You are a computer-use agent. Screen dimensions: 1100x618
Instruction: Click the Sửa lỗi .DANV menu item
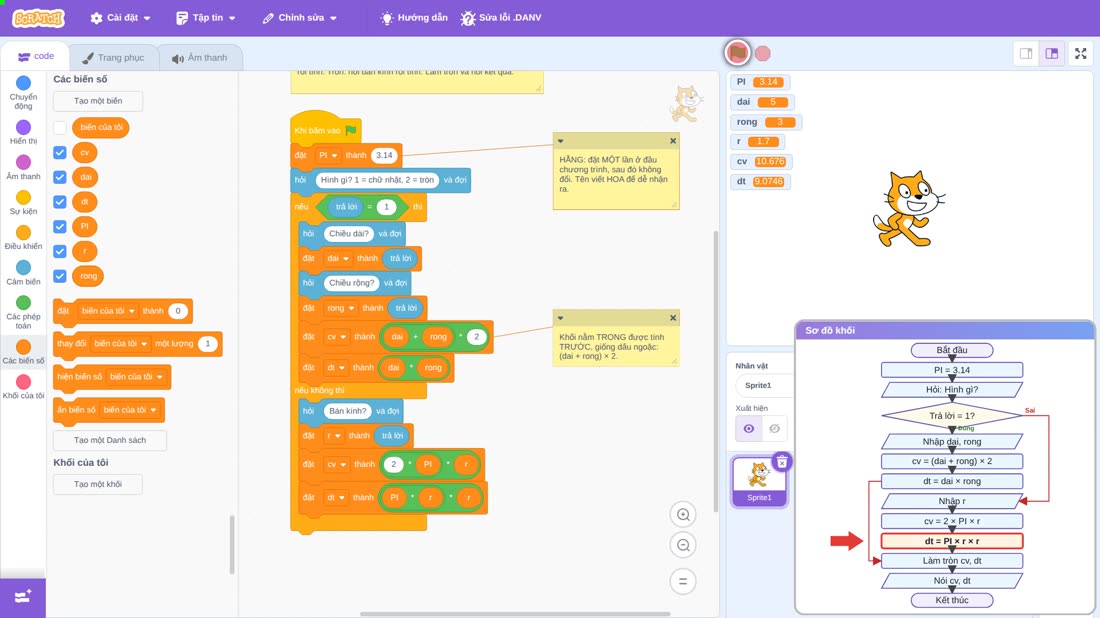click(x=501, y=18)
